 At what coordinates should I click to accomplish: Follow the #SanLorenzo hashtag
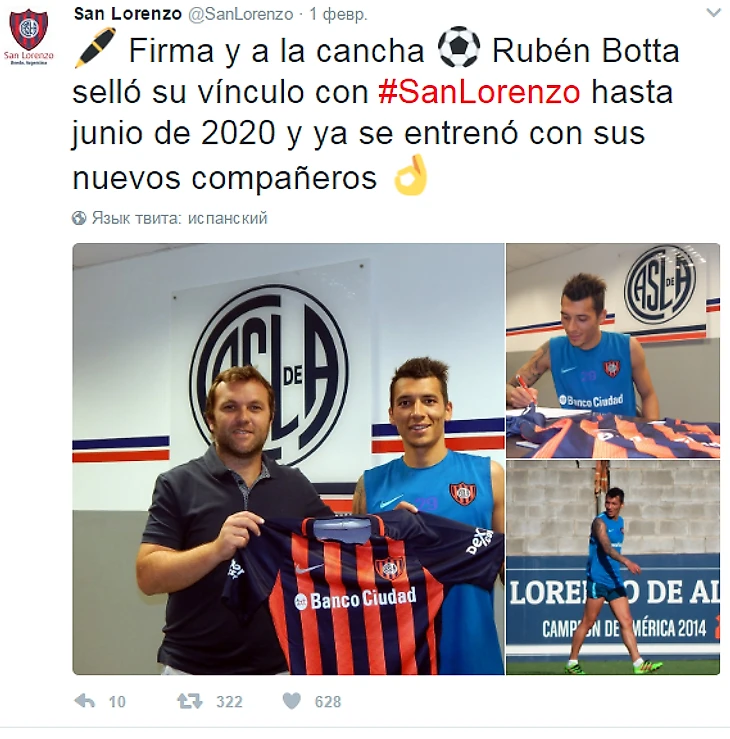pos(479,92)
